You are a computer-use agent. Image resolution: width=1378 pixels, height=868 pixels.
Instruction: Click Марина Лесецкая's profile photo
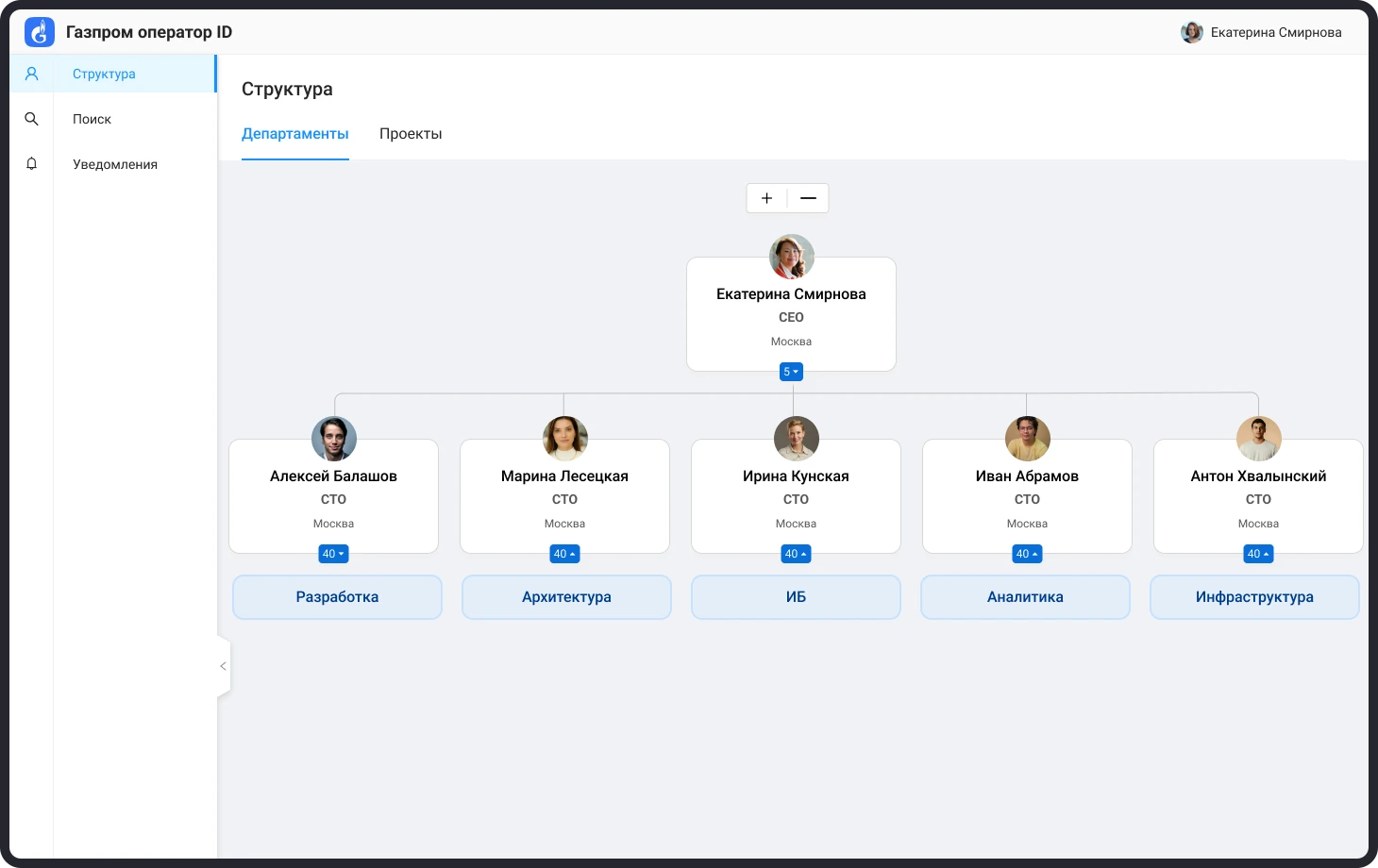pos(565,439)
